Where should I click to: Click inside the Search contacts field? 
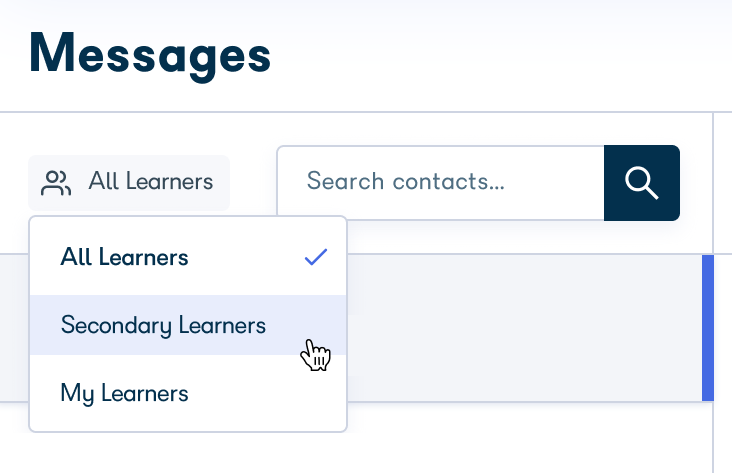(x=441, y=183)
